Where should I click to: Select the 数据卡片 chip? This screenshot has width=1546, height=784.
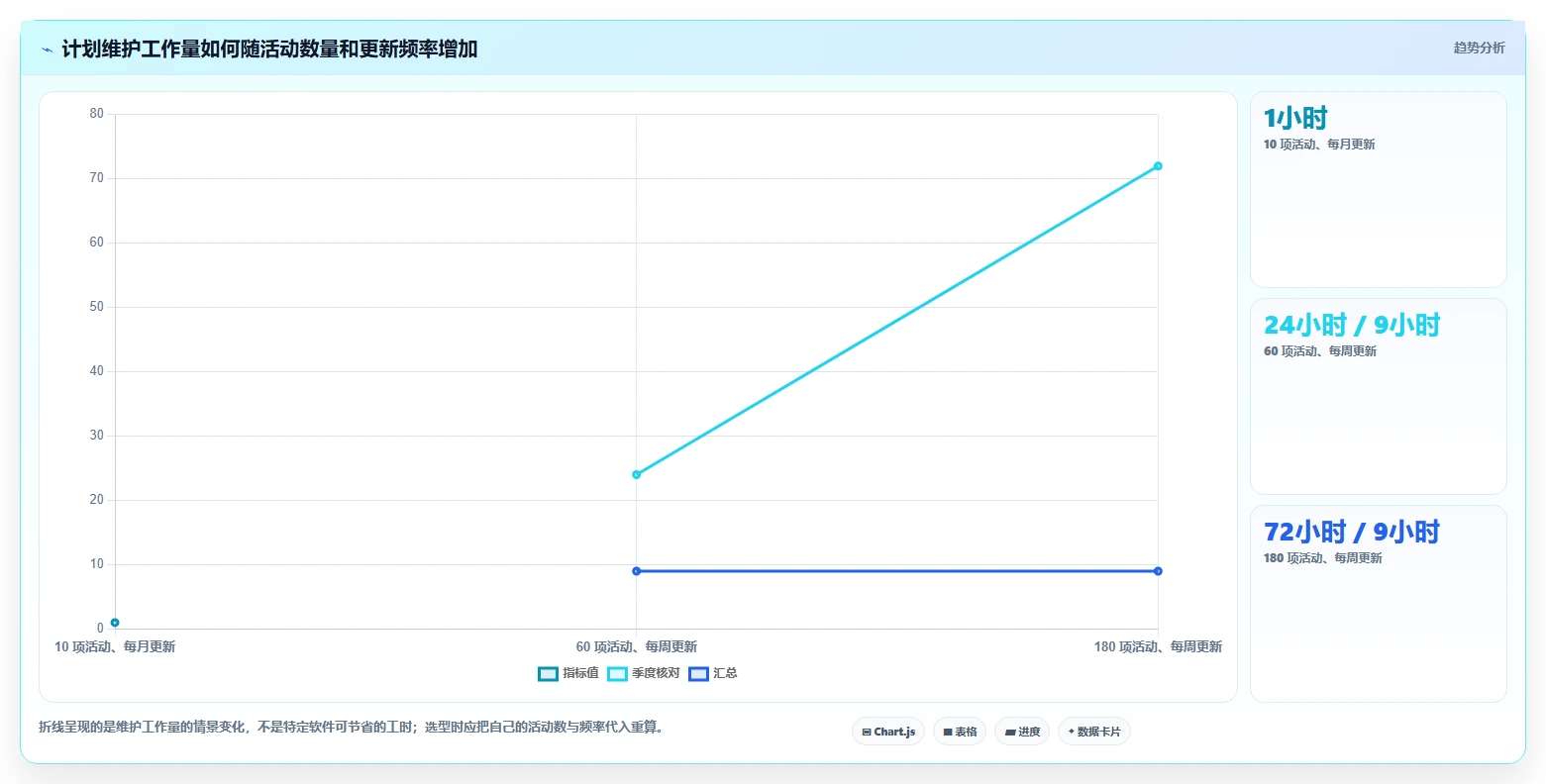click(1094, 732)
